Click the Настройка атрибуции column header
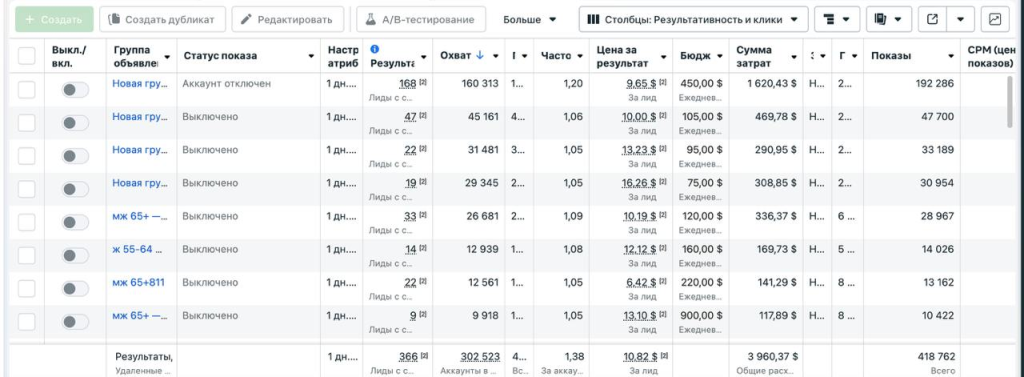Viewport: 1024px width, 377px height. 343,56
